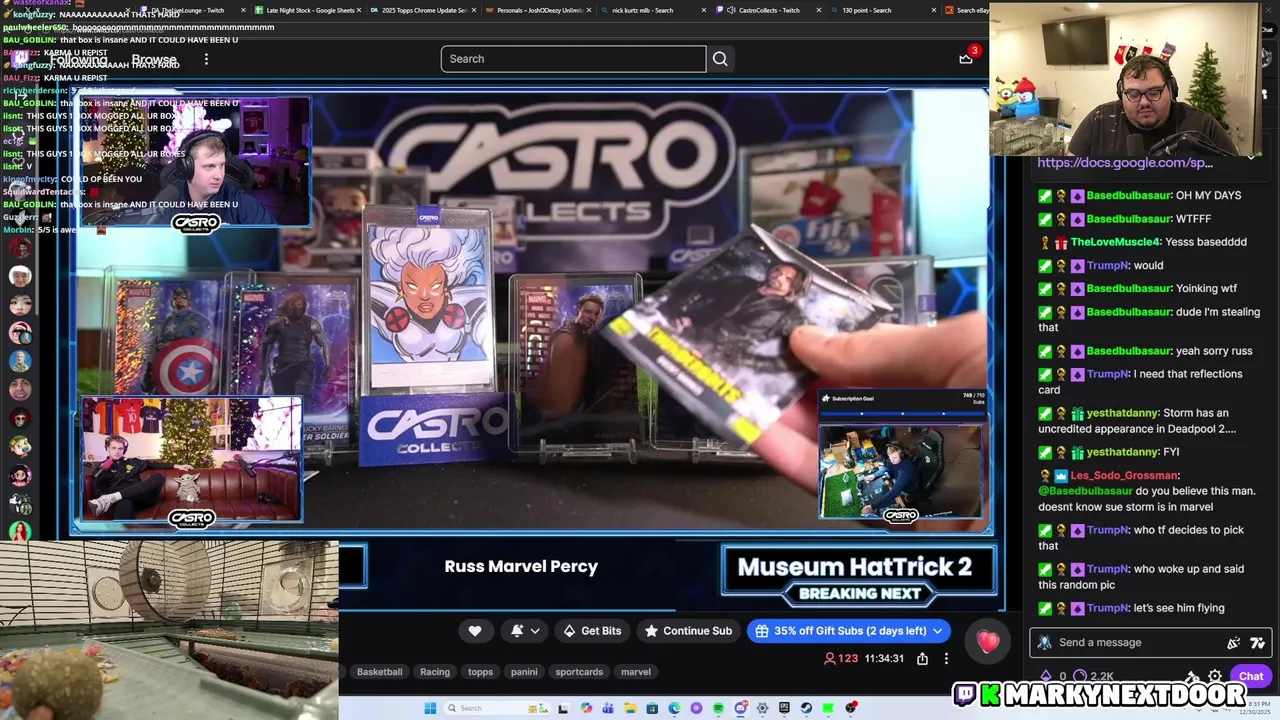
Task: Open Steam from the taskbar
Action: [806, 708]
